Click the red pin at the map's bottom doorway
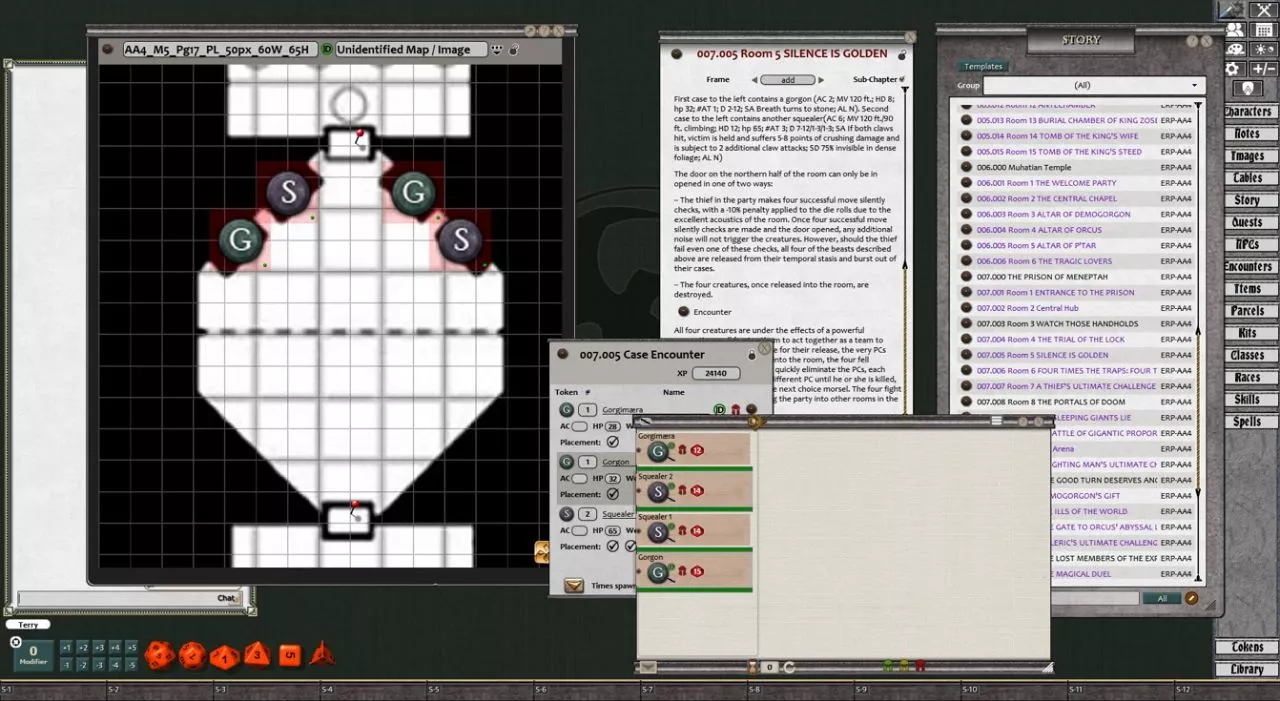 pos(356,511)
